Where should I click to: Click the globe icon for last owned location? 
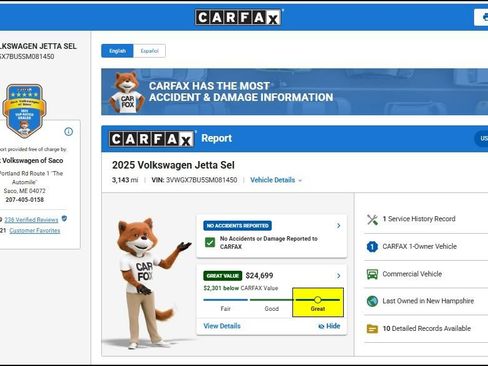tap(372, 301)
